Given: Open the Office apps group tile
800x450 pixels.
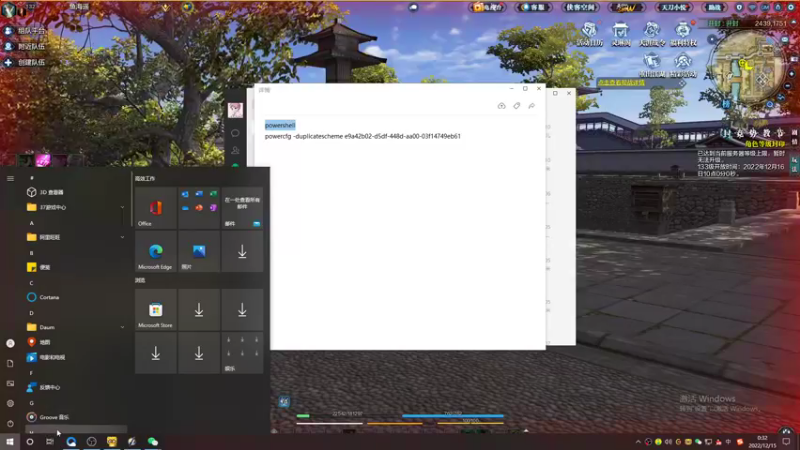Looking at the screenshot, I should 199,208.
